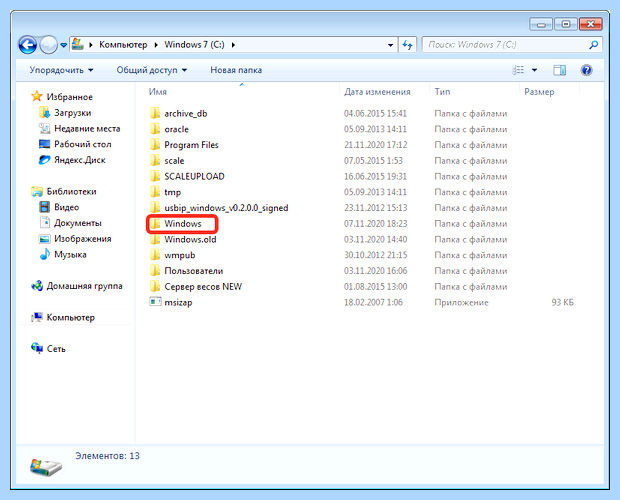Sort by Дата изменения column header
Image resolution: width=620 pixels, height=500 pixels.
tap(377, 92)
